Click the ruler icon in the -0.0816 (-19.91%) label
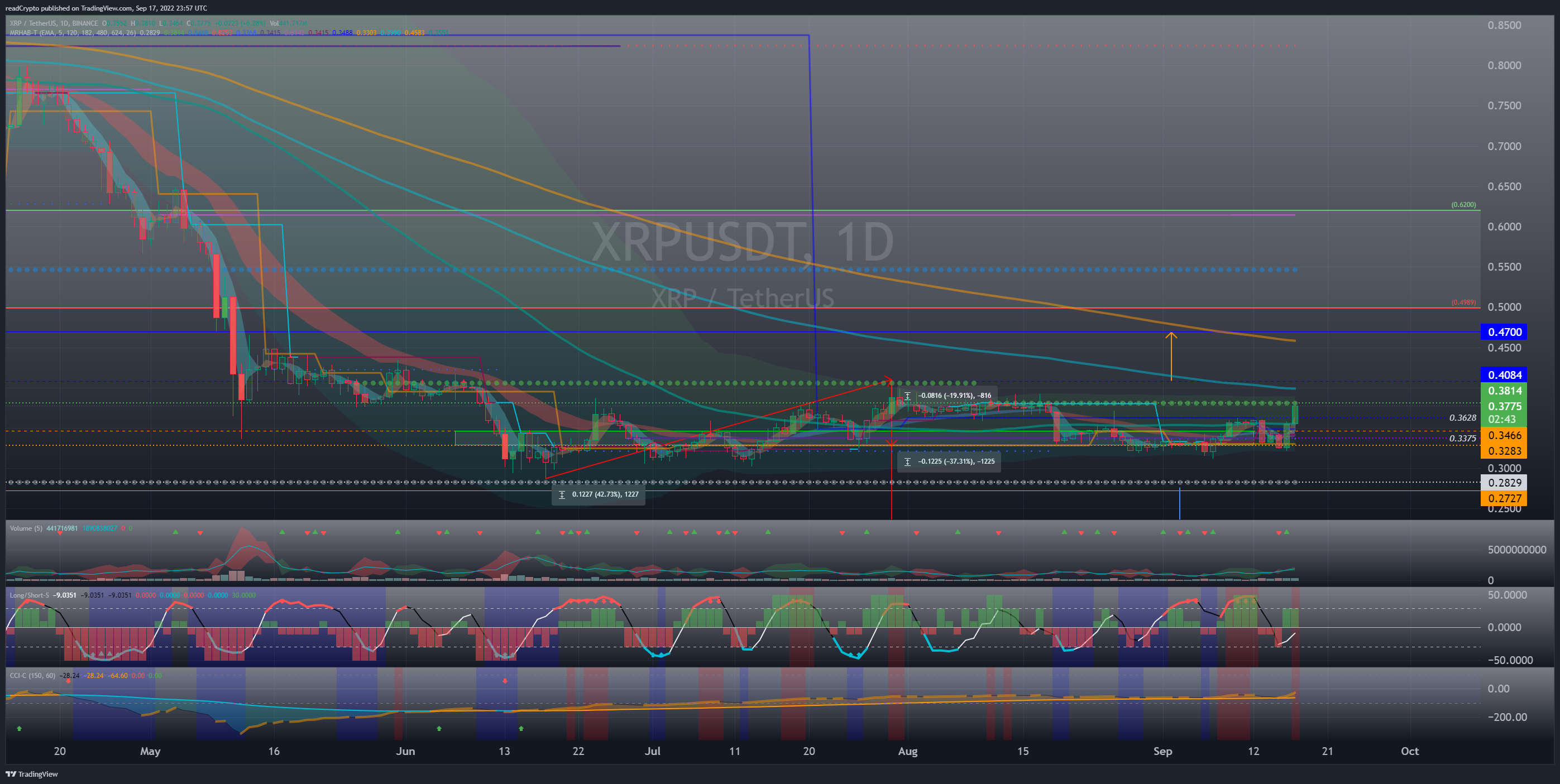The image size is (1560, 784). tap(907, 396)
